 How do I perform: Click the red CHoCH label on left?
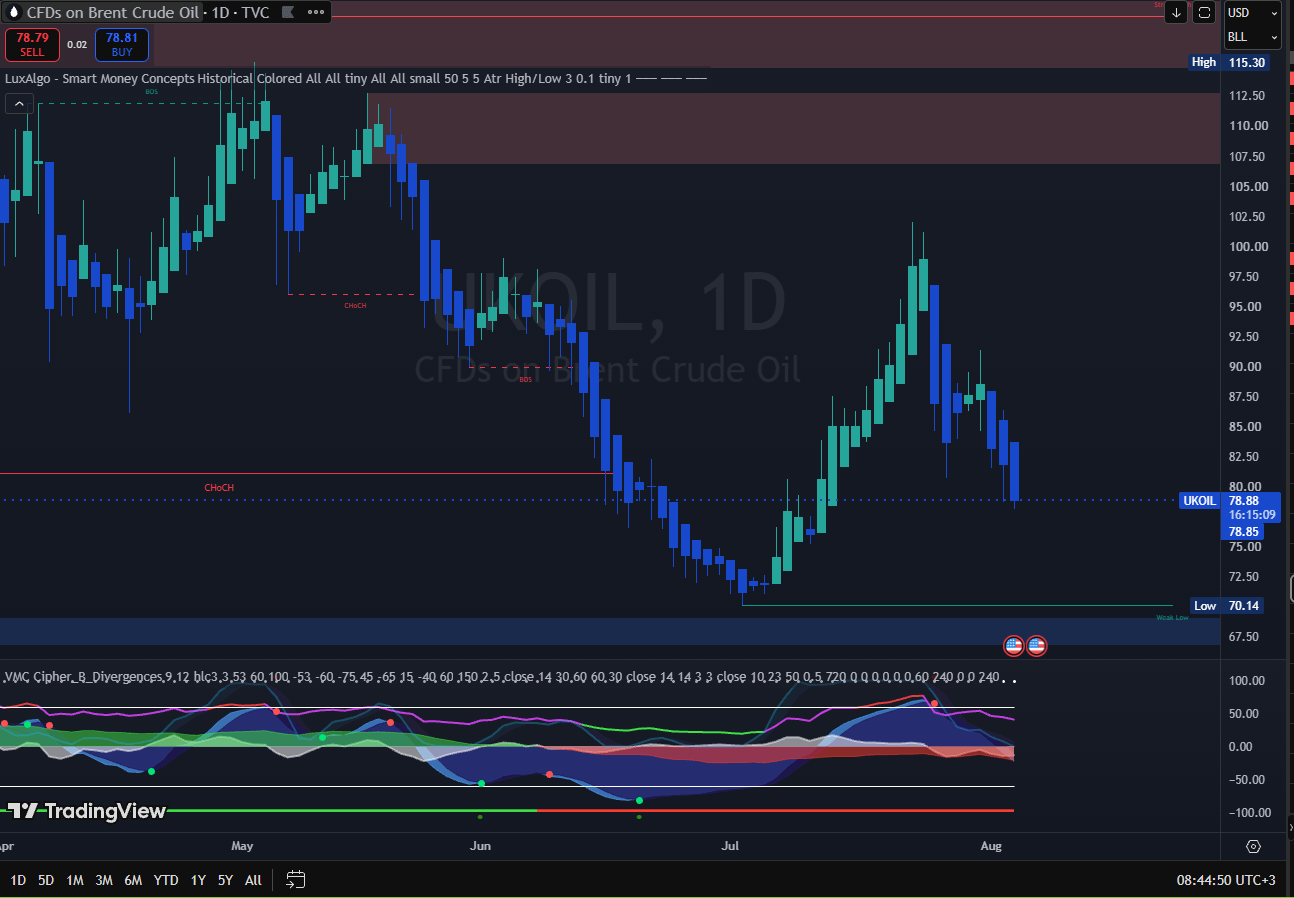point(219,488)
